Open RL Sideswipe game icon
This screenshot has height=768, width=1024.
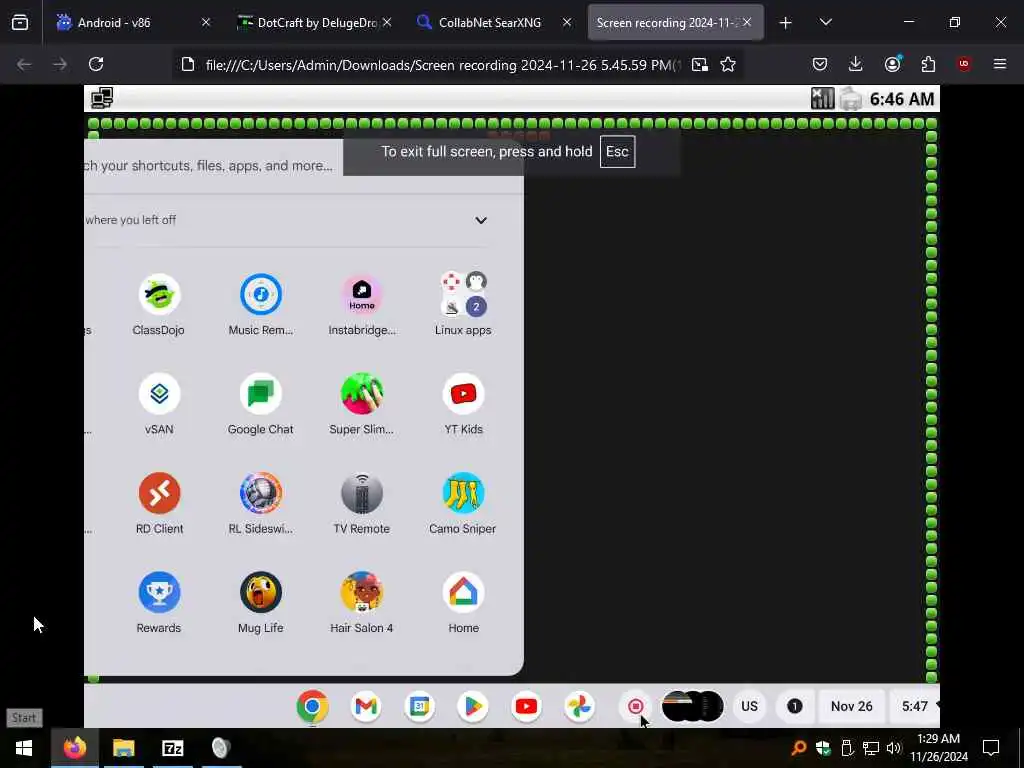point(261,493)
